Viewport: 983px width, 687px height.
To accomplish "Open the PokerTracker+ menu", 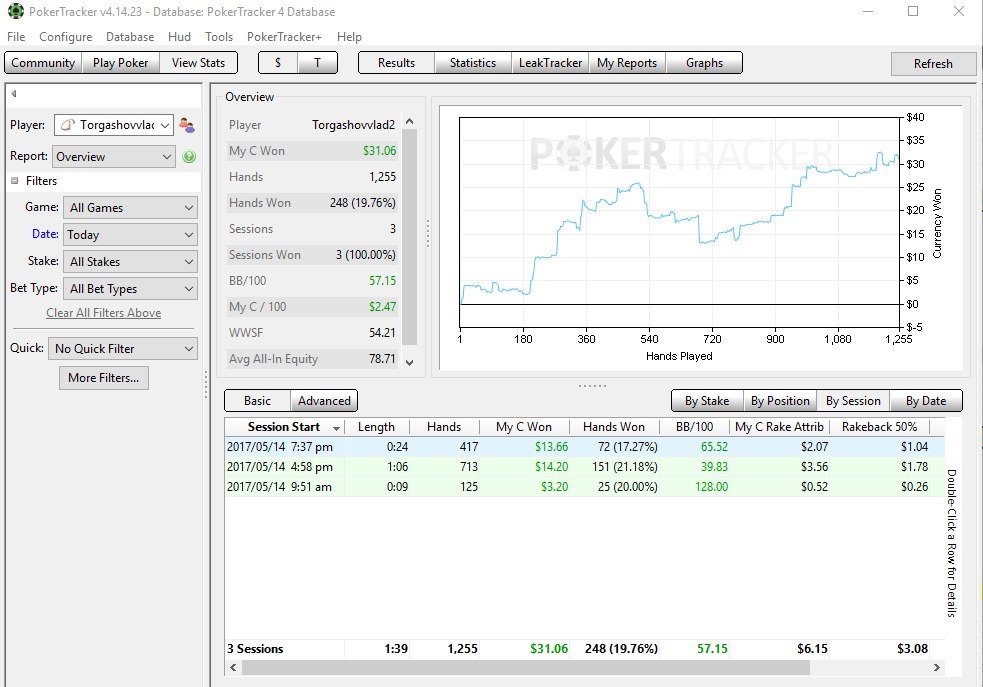I will pyautogui.click(x=284, y=37).
